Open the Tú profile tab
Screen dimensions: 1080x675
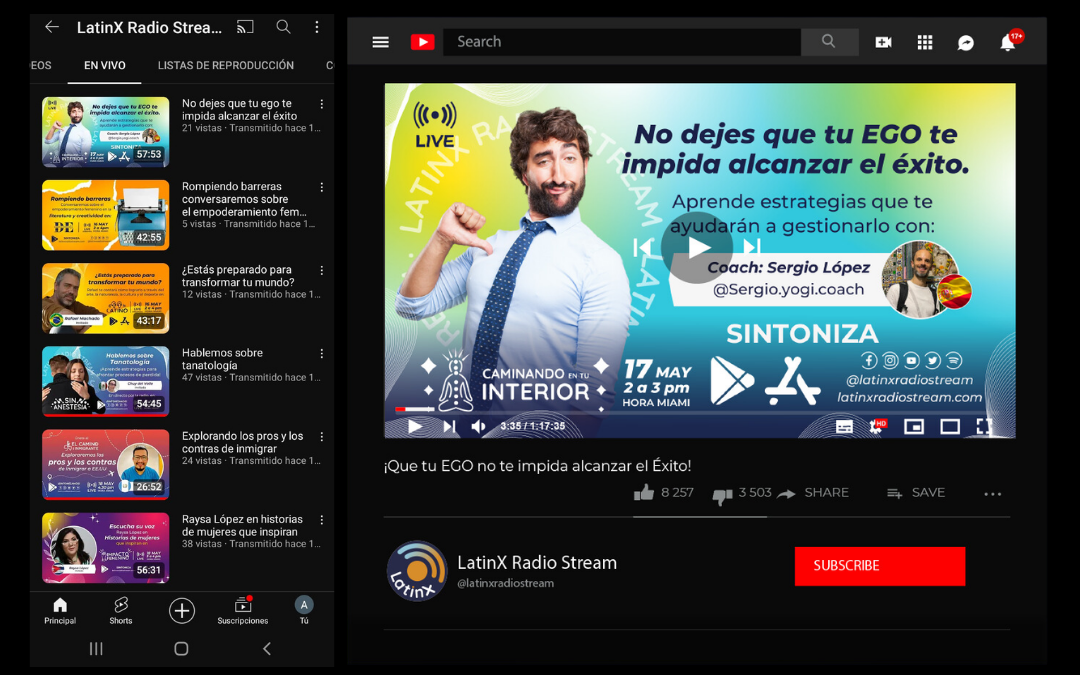coord(304,611)
